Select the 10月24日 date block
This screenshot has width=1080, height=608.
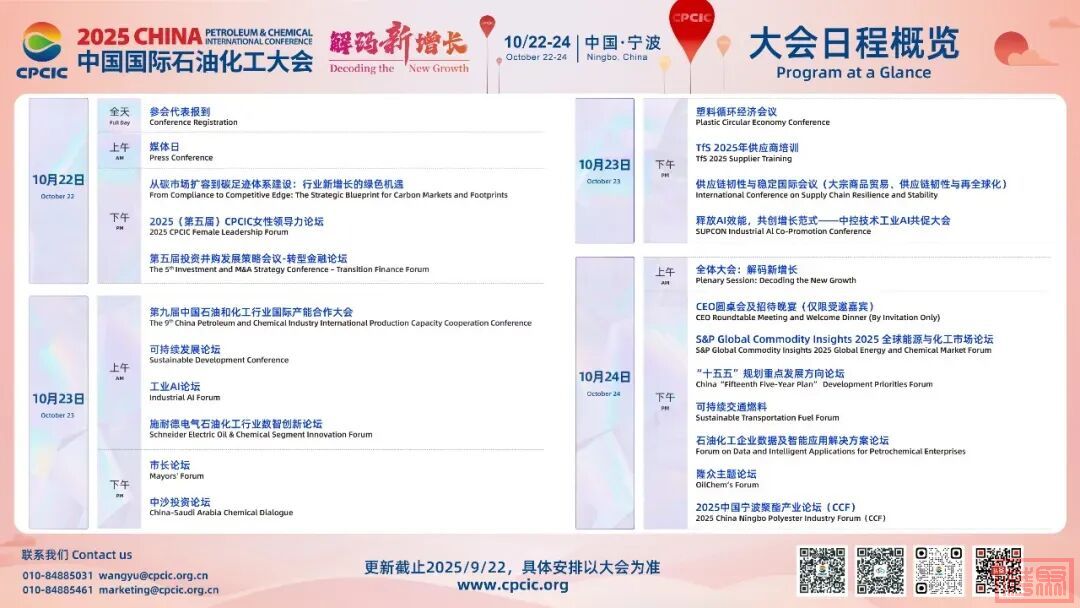604,381
